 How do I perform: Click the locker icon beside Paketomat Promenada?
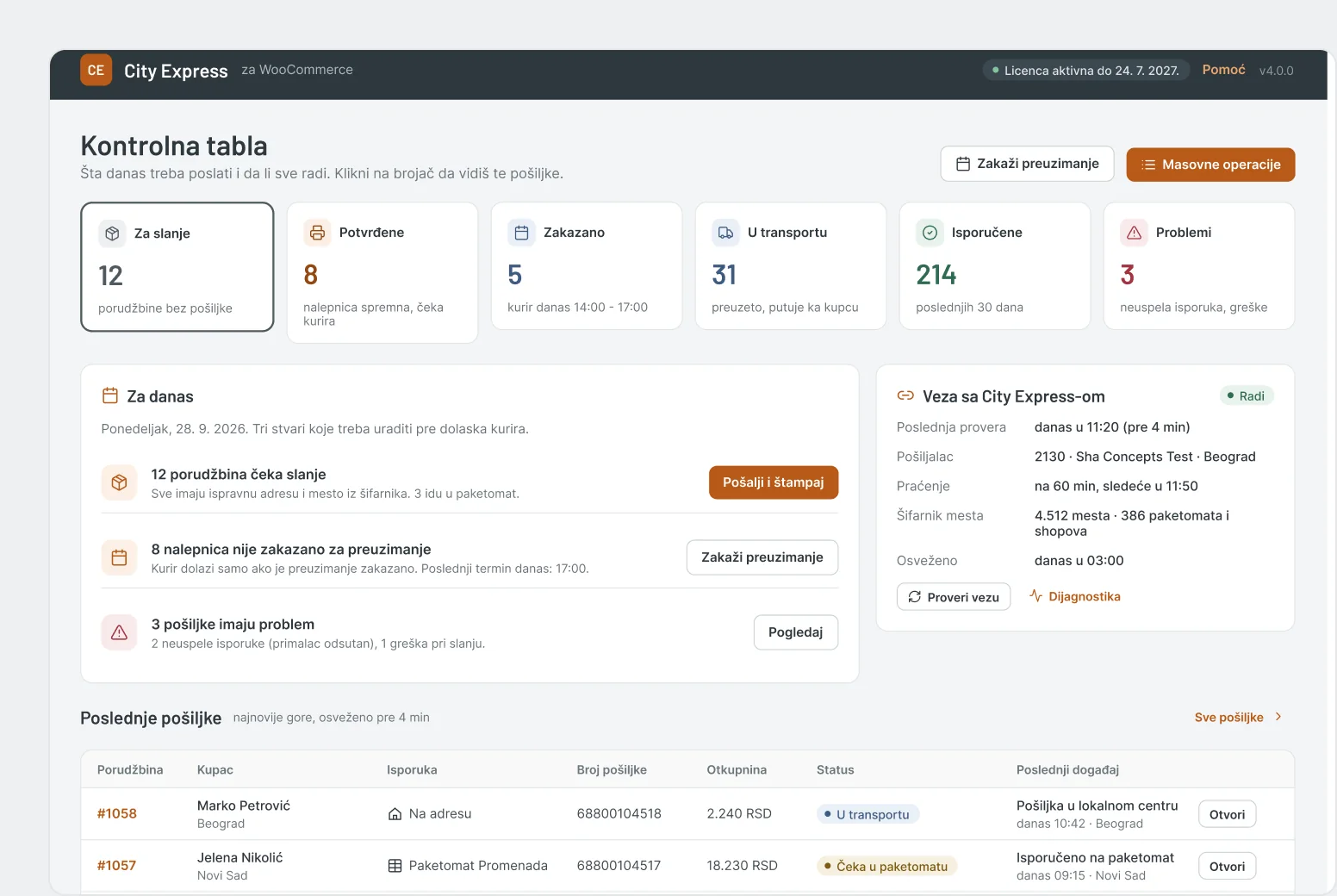coord(395,866)
